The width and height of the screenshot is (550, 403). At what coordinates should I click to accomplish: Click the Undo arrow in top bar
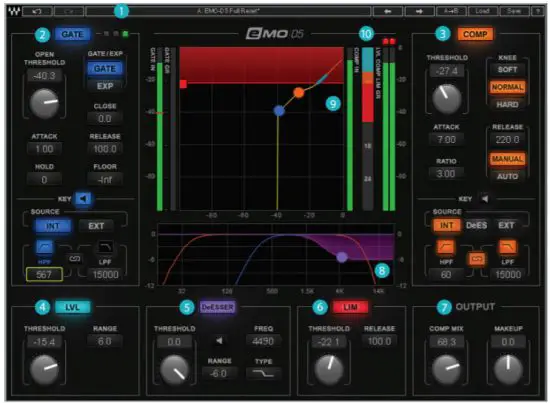click(37, 11)
